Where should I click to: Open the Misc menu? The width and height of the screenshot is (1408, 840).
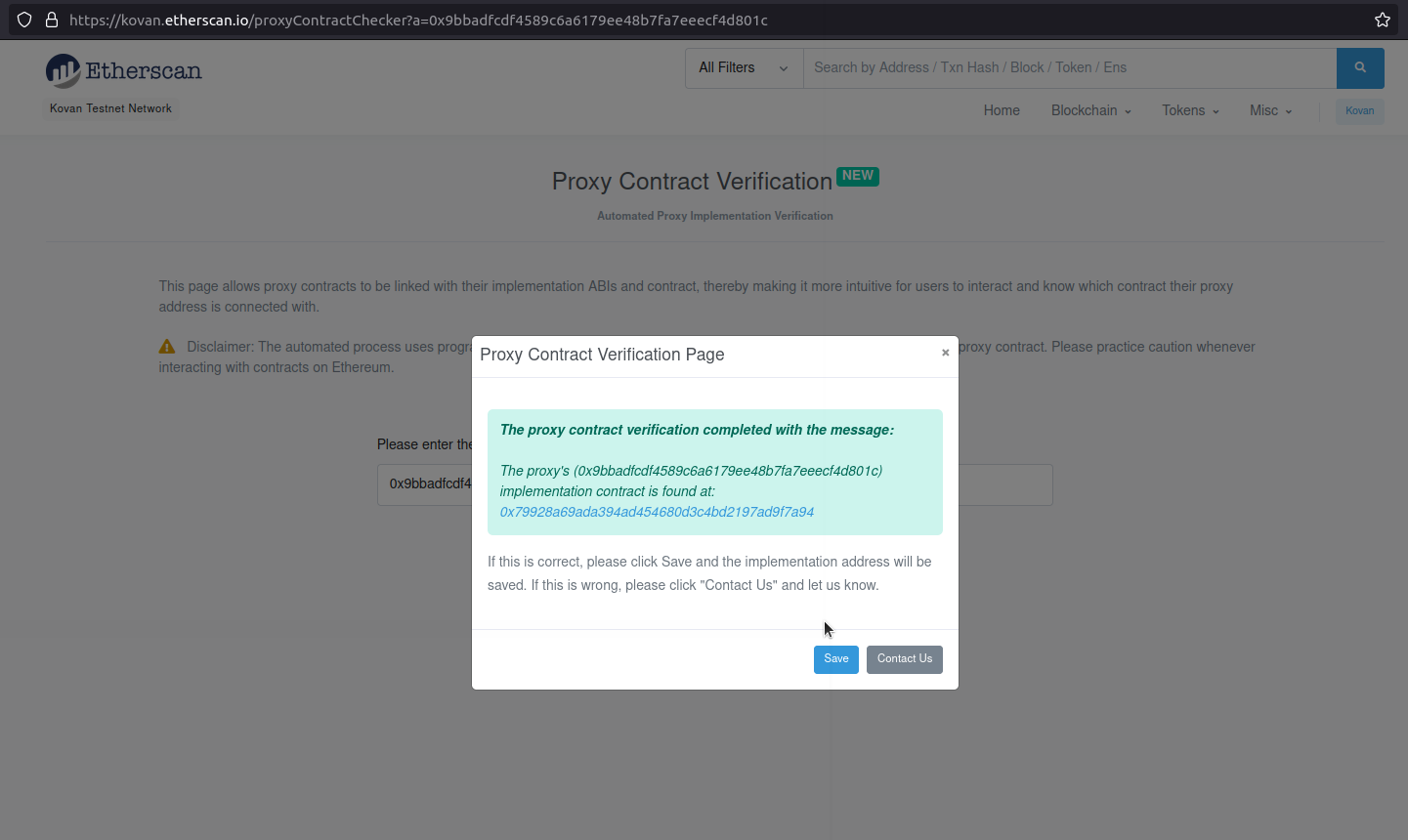coord(1270,110)
